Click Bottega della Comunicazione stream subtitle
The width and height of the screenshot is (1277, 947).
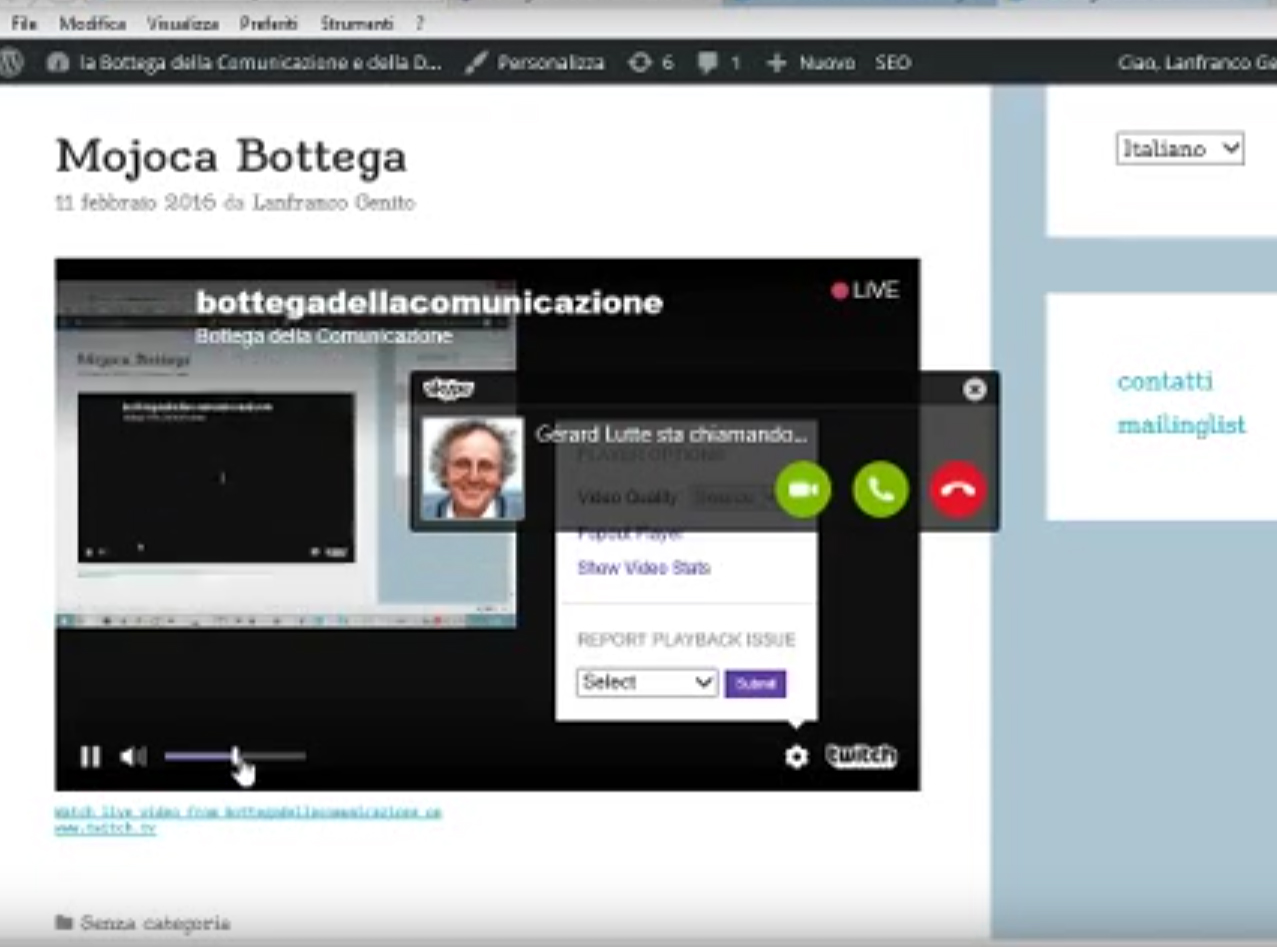(324, 336)
